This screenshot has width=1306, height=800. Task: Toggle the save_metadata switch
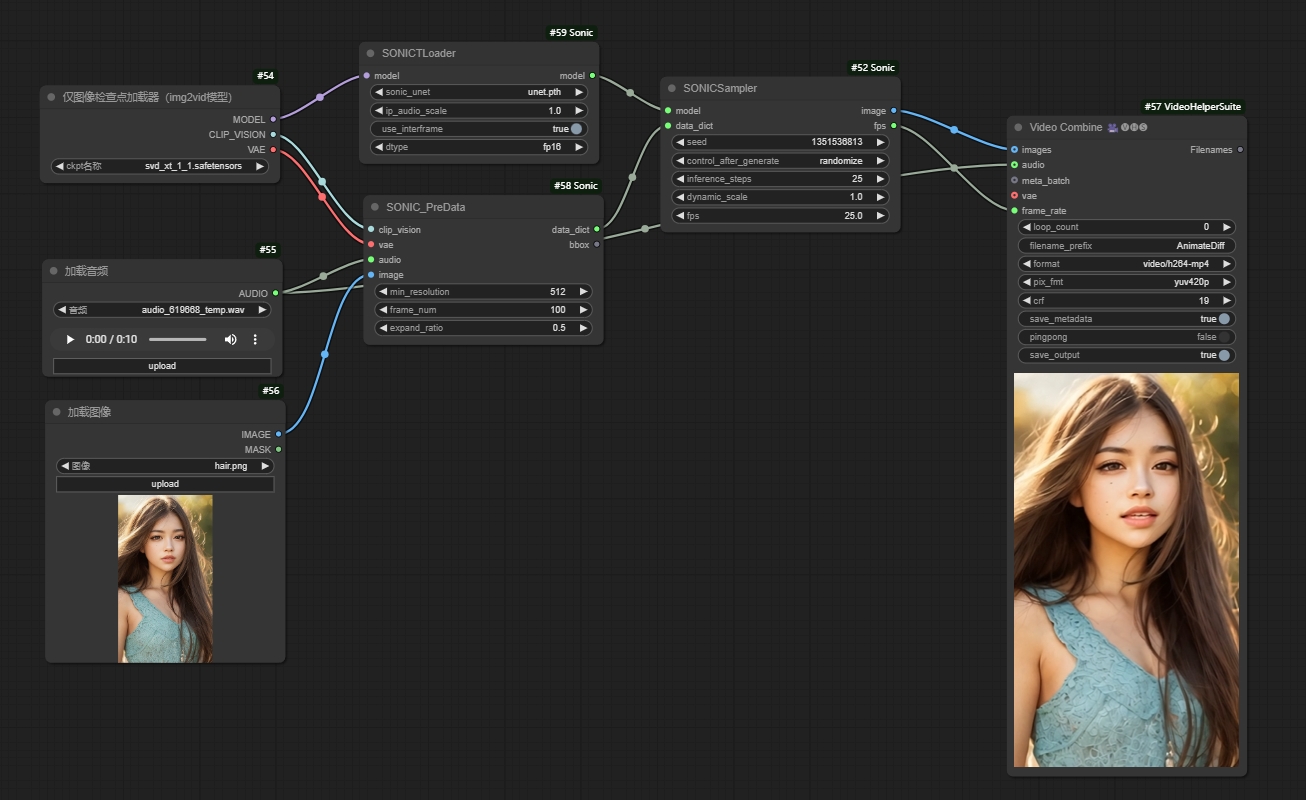[1223, 319]
